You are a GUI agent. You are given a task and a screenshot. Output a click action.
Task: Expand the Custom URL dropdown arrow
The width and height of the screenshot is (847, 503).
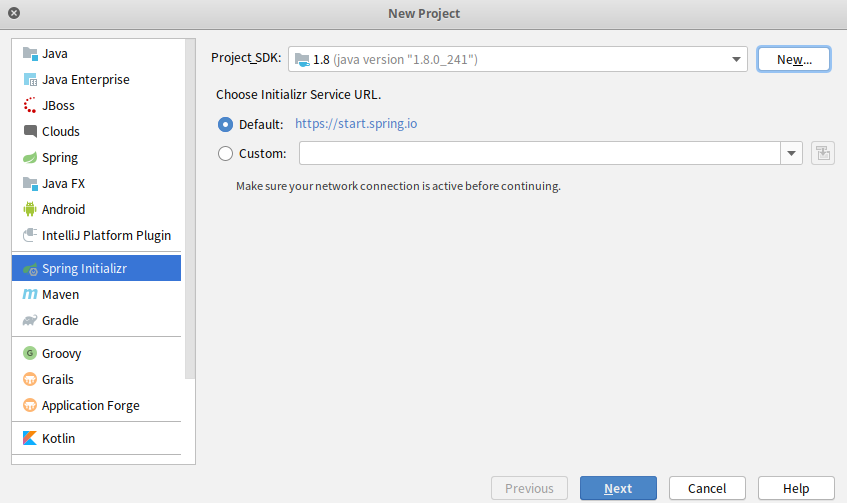[792, 153]
